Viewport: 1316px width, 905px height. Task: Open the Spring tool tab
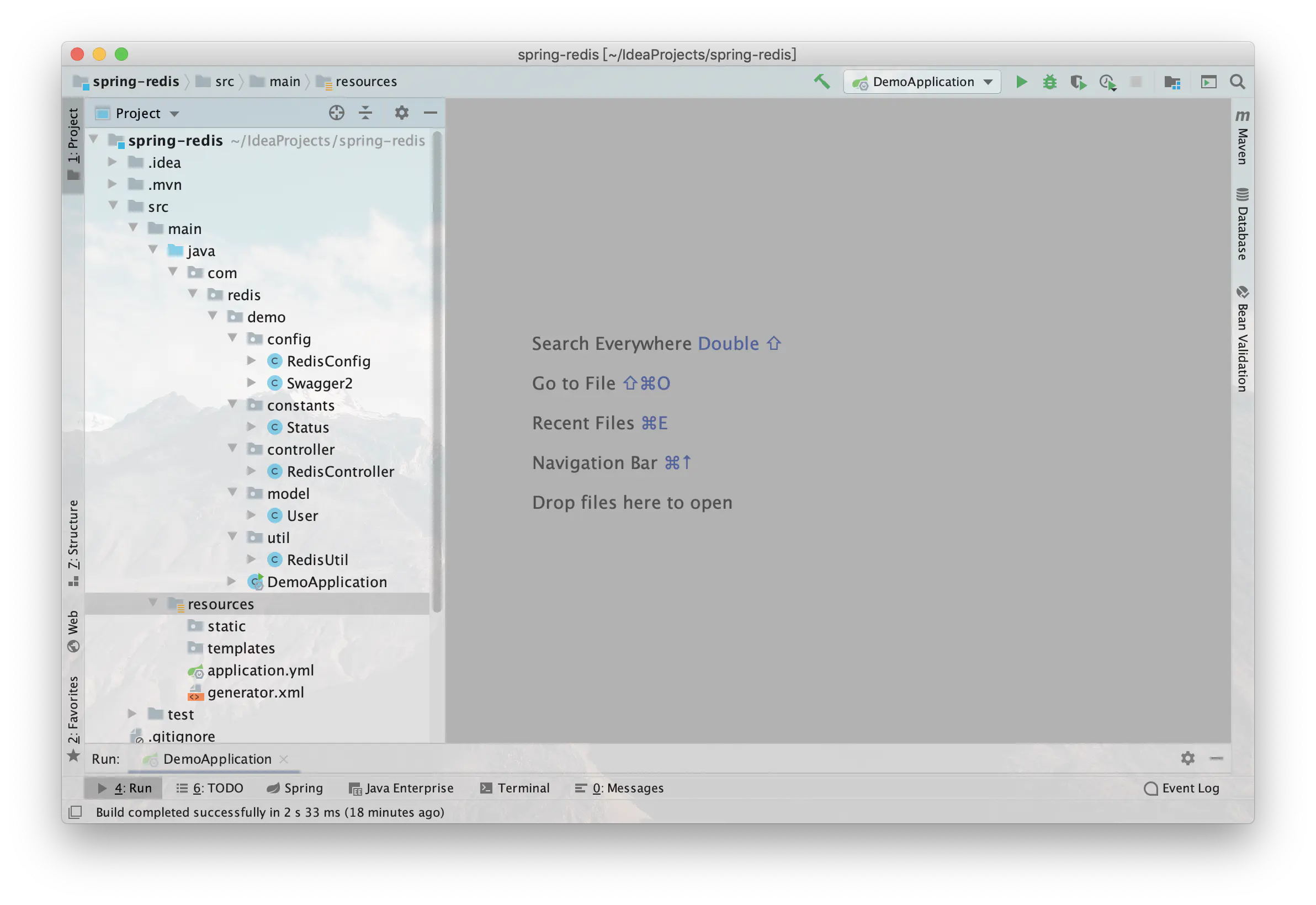pos(294,788)
